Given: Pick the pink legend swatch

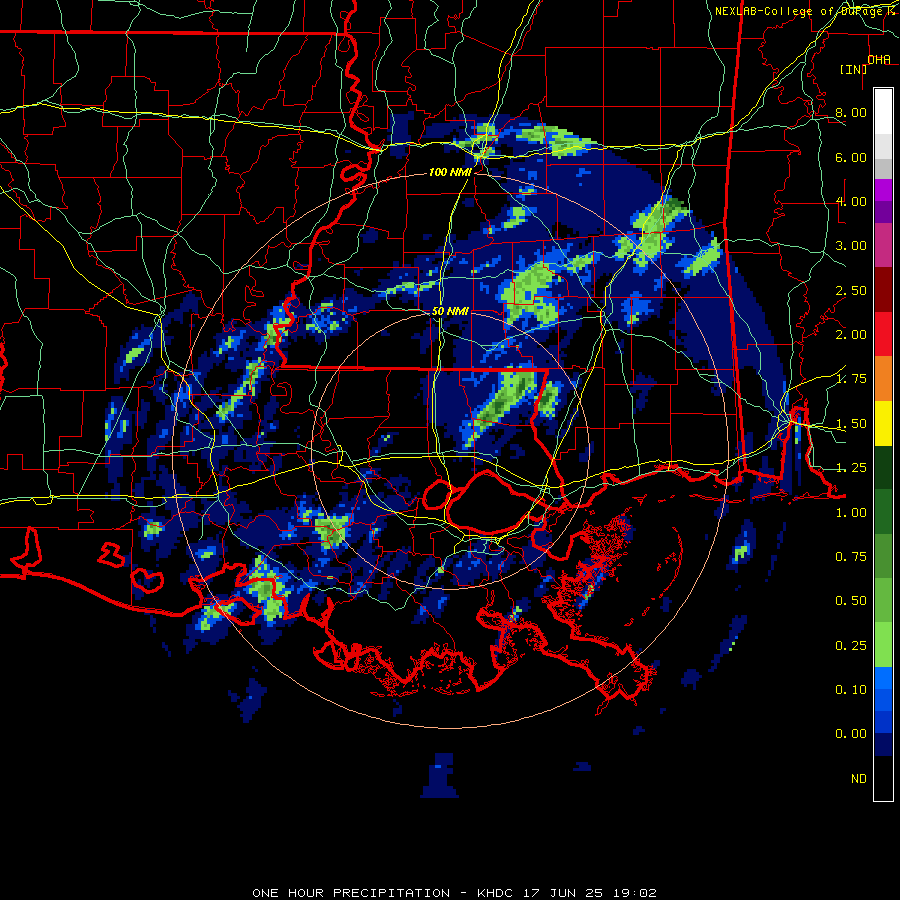Looking at the screenshot, I should tap(883, 245).
